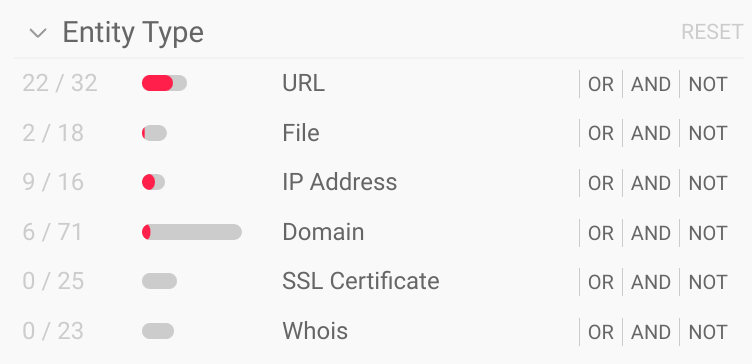Collapse the Entity Type section chevron
Screen dimensions: 752x364
click(37, 33)
